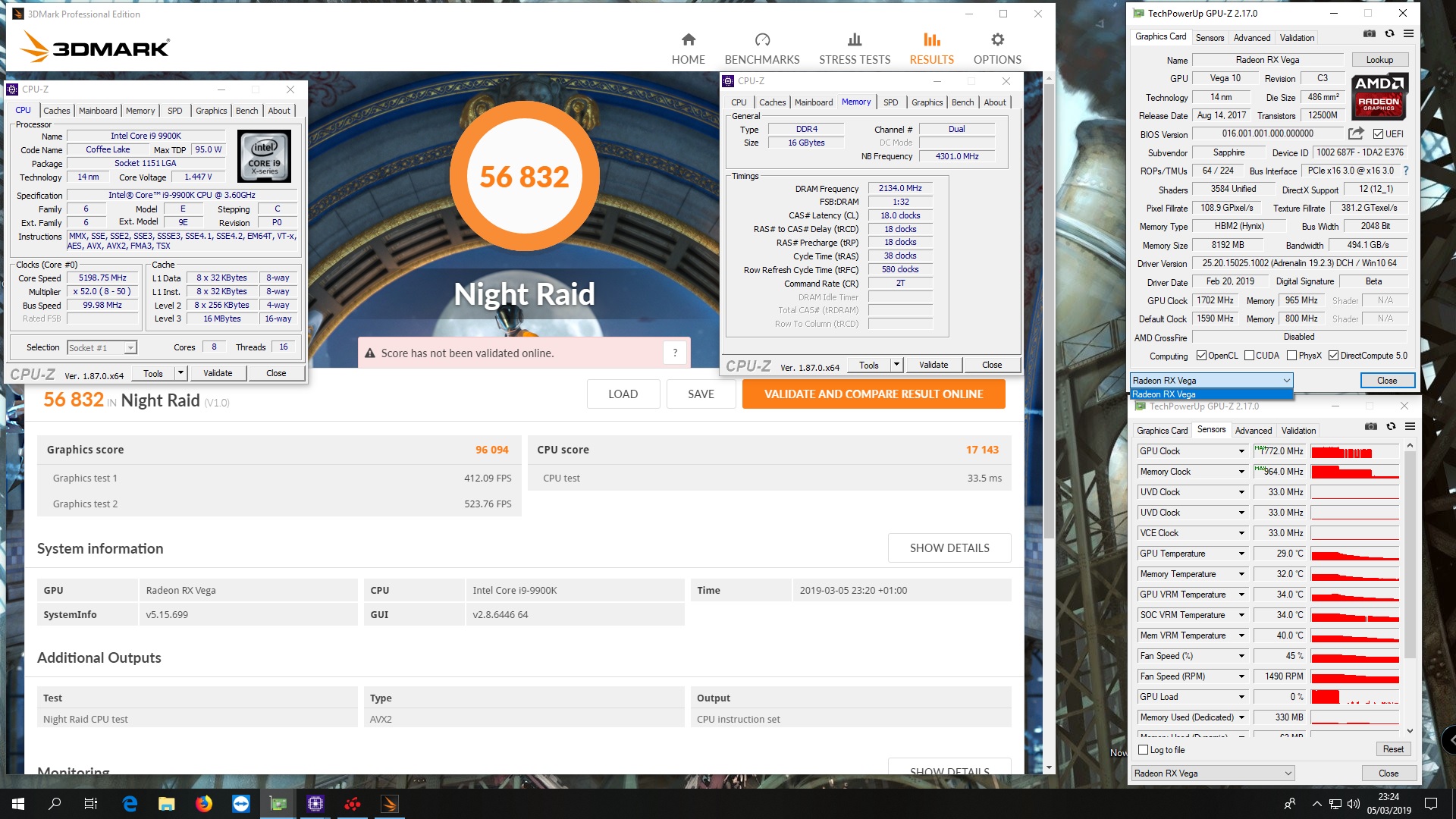The image size is (1456, 819).
Task: Open the BENCHMARKS gauge icon
Action: (x=762, y=39)
